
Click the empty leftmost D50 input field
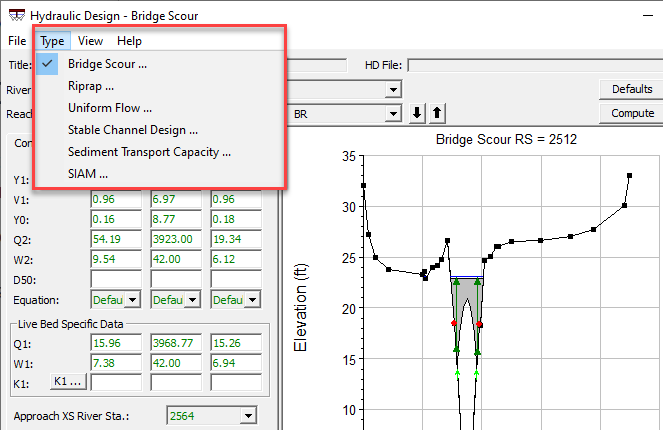tap(116, 278)
